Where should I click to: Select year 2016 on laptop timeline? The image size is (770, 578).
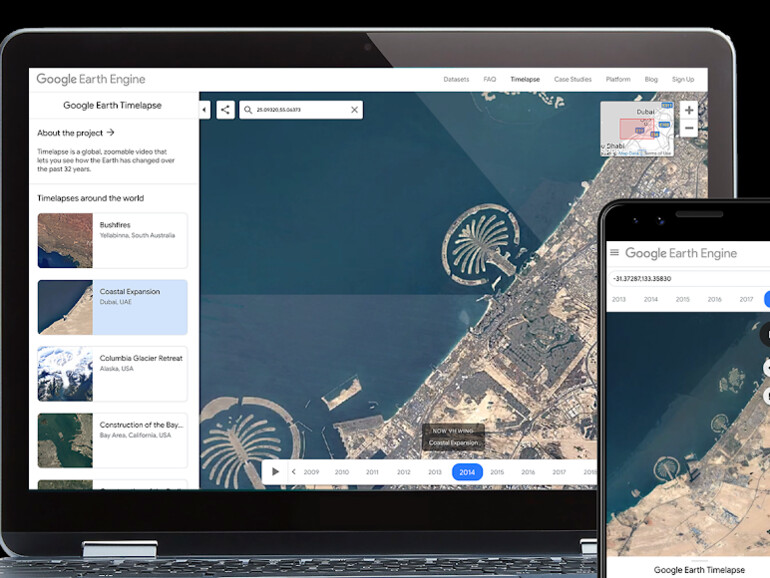[528, 472]
